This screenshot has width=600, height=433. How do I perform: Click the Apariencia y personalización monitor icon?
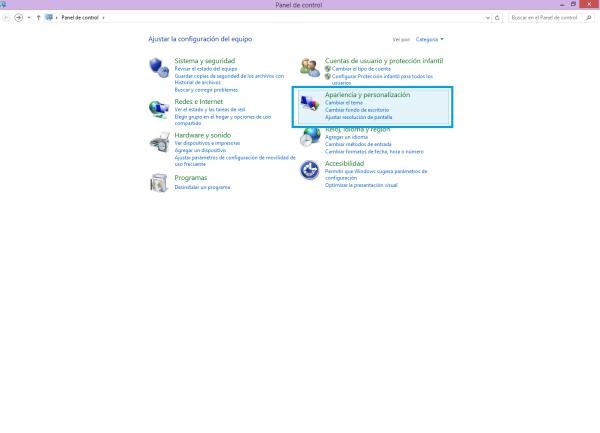tap(310, 105)
